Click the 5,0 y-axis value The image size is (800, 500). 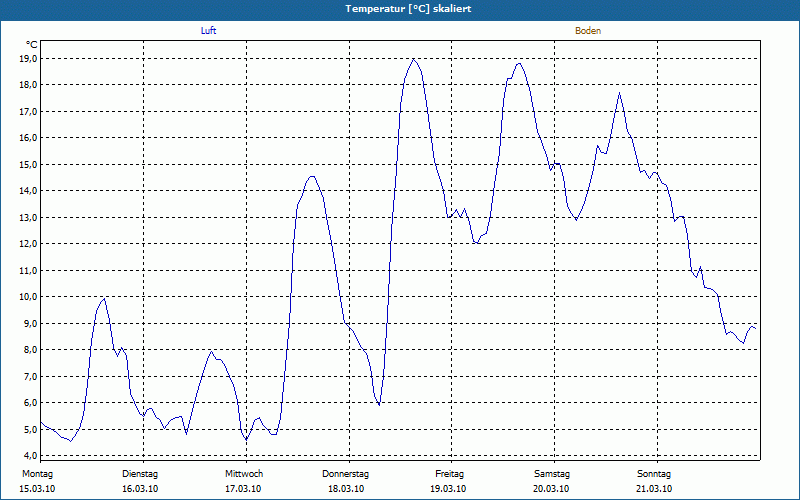31,430
